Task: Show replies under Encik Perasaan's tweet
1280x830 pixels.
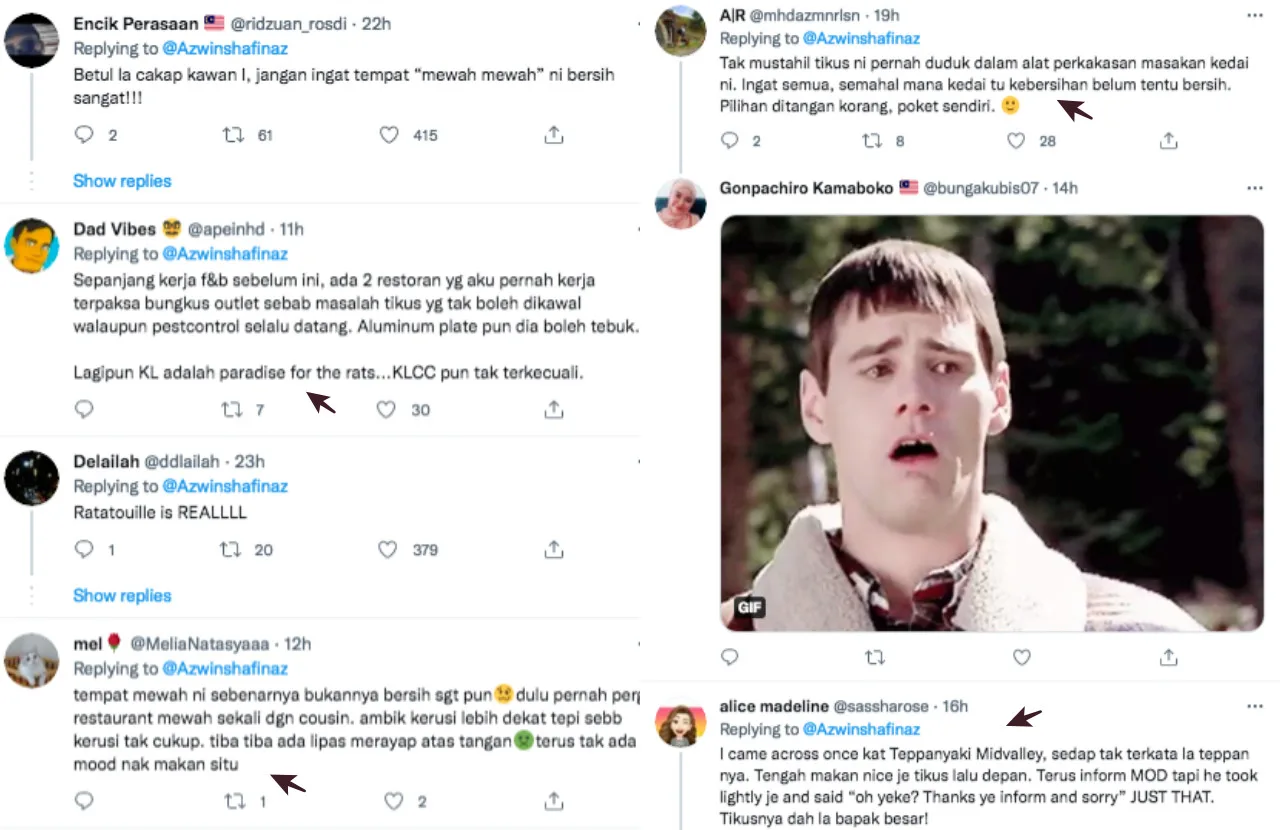Action: [x=122, y=181]
